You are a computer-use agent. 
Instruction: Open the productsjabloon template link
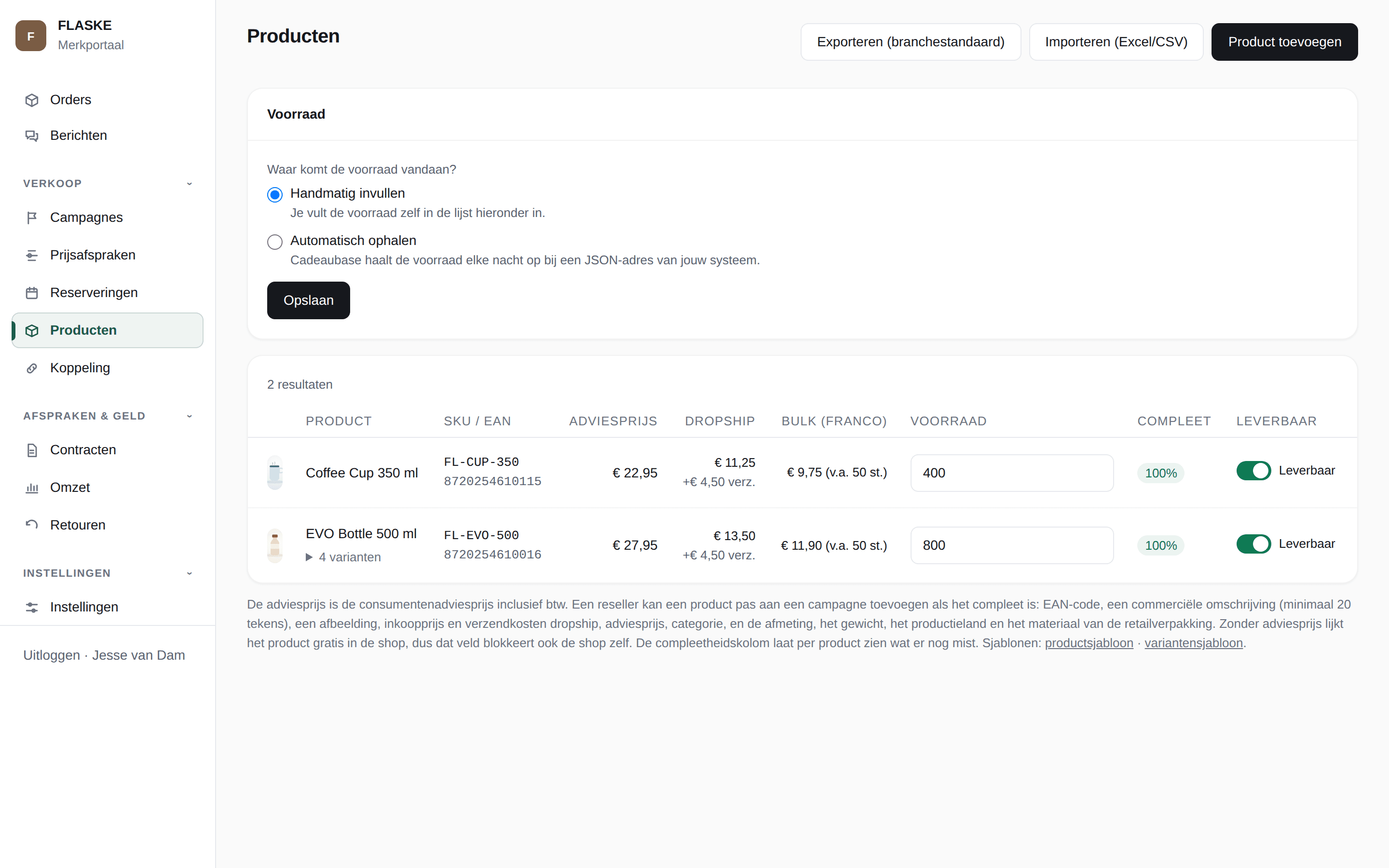tap(1089, 643)
